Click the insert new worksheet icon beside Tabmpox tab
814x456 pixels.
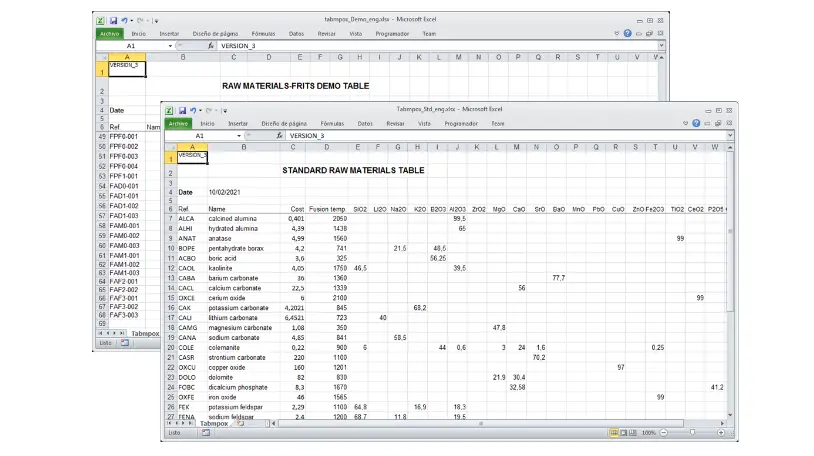tap(240, 423)
